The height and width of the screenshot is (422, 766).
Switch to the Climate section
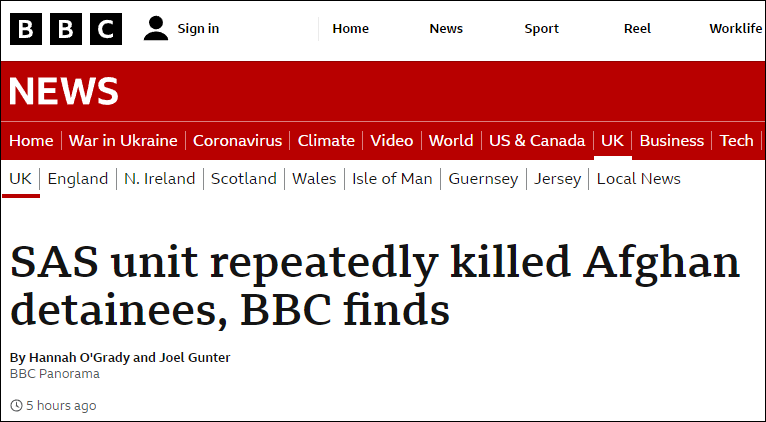[x=326, y=140]
